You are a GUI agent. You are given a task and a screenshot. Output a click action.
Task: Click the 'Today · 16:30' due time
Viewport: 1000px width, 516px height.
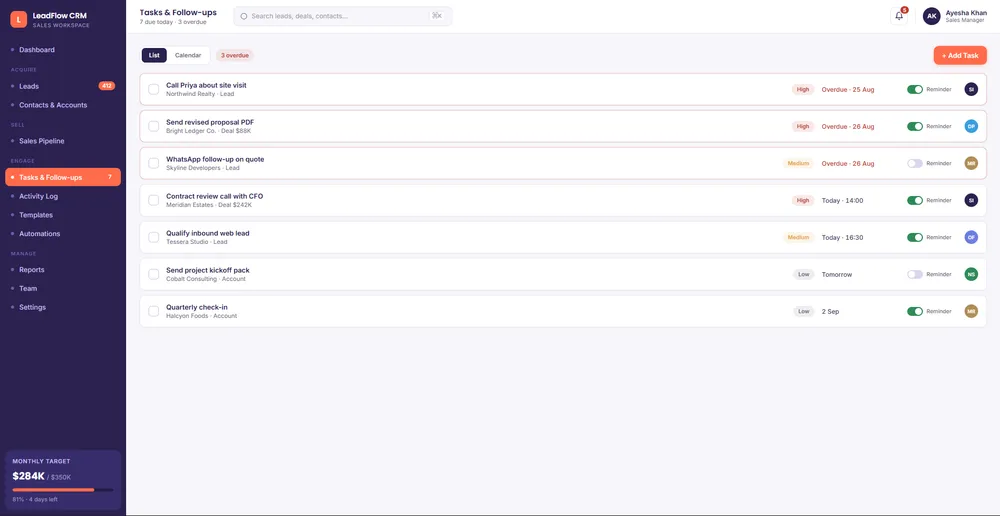[x=842, y=237]
